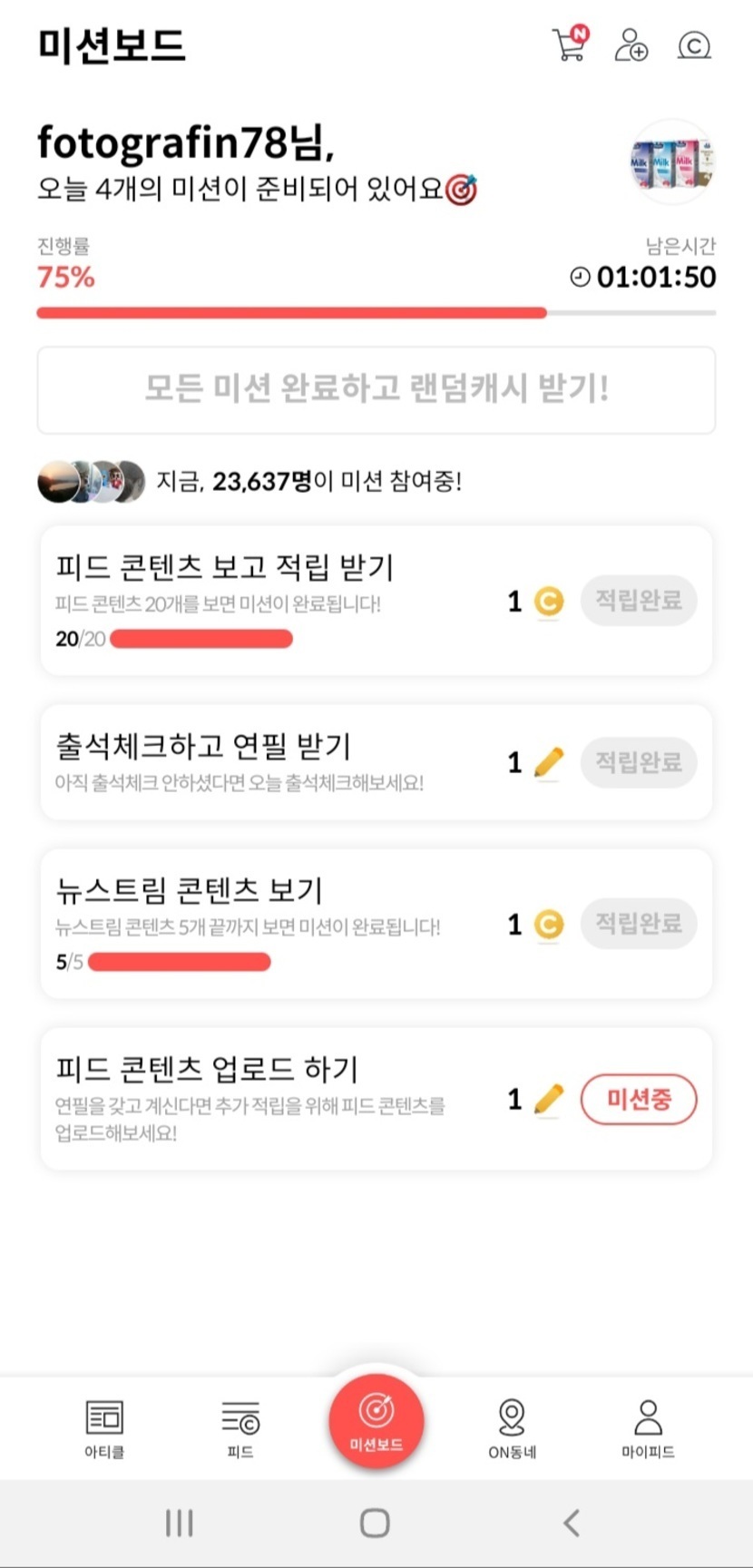Open the shopping cart icon
753x1568 pixels.
(570, 44)
